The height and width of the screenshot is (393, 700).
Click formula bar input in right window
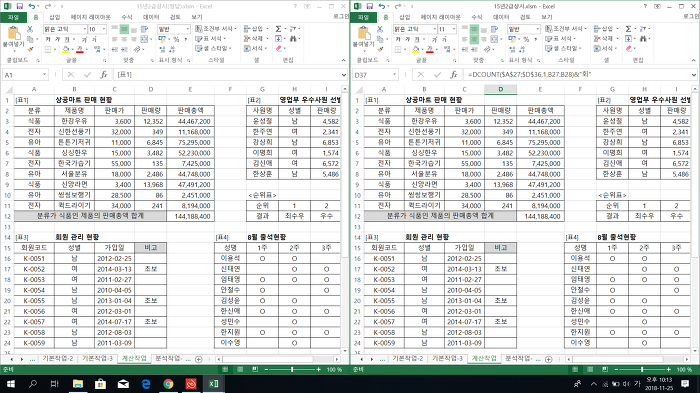[578, 75]
